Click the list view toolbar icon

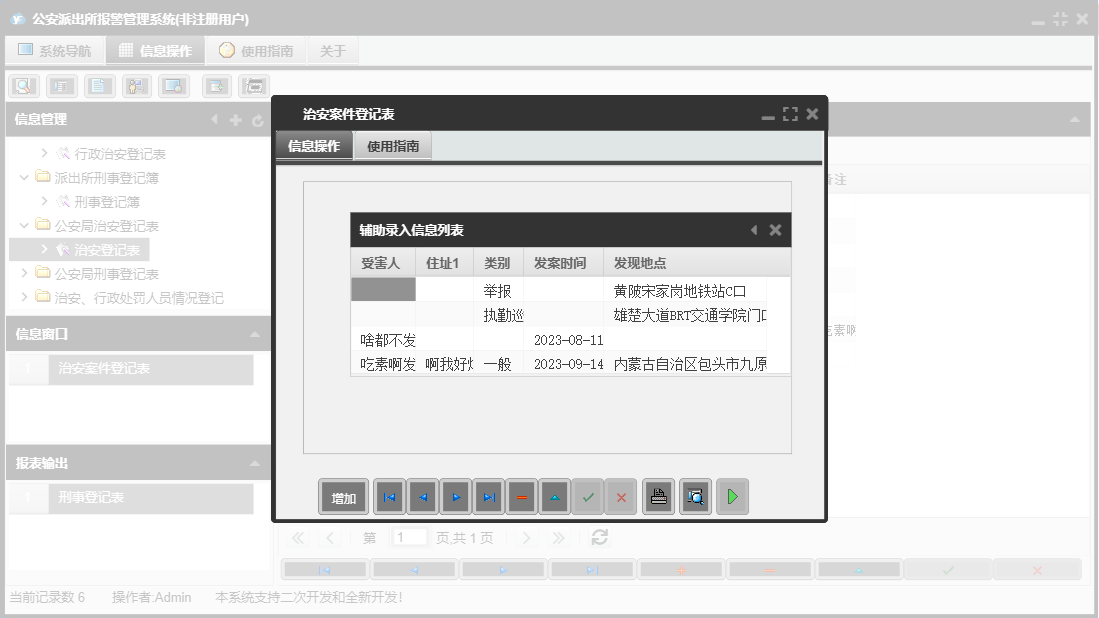pos(62,86)
